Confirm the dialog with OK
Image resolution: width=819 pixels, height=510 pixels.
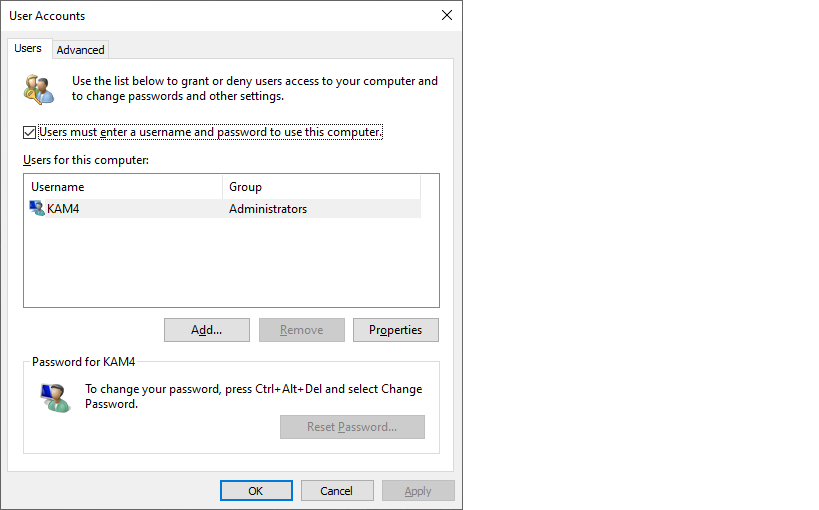[x=256, y=491]
